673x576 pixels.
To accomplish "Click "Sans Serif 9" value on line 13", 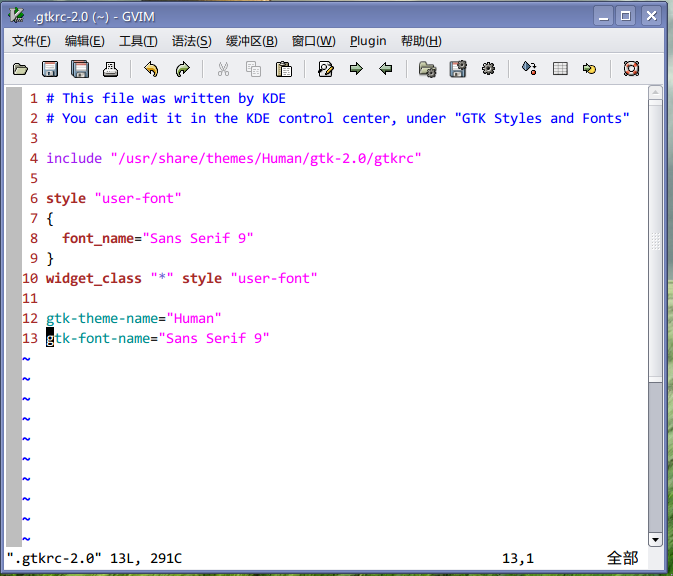I will click(214, 339).
